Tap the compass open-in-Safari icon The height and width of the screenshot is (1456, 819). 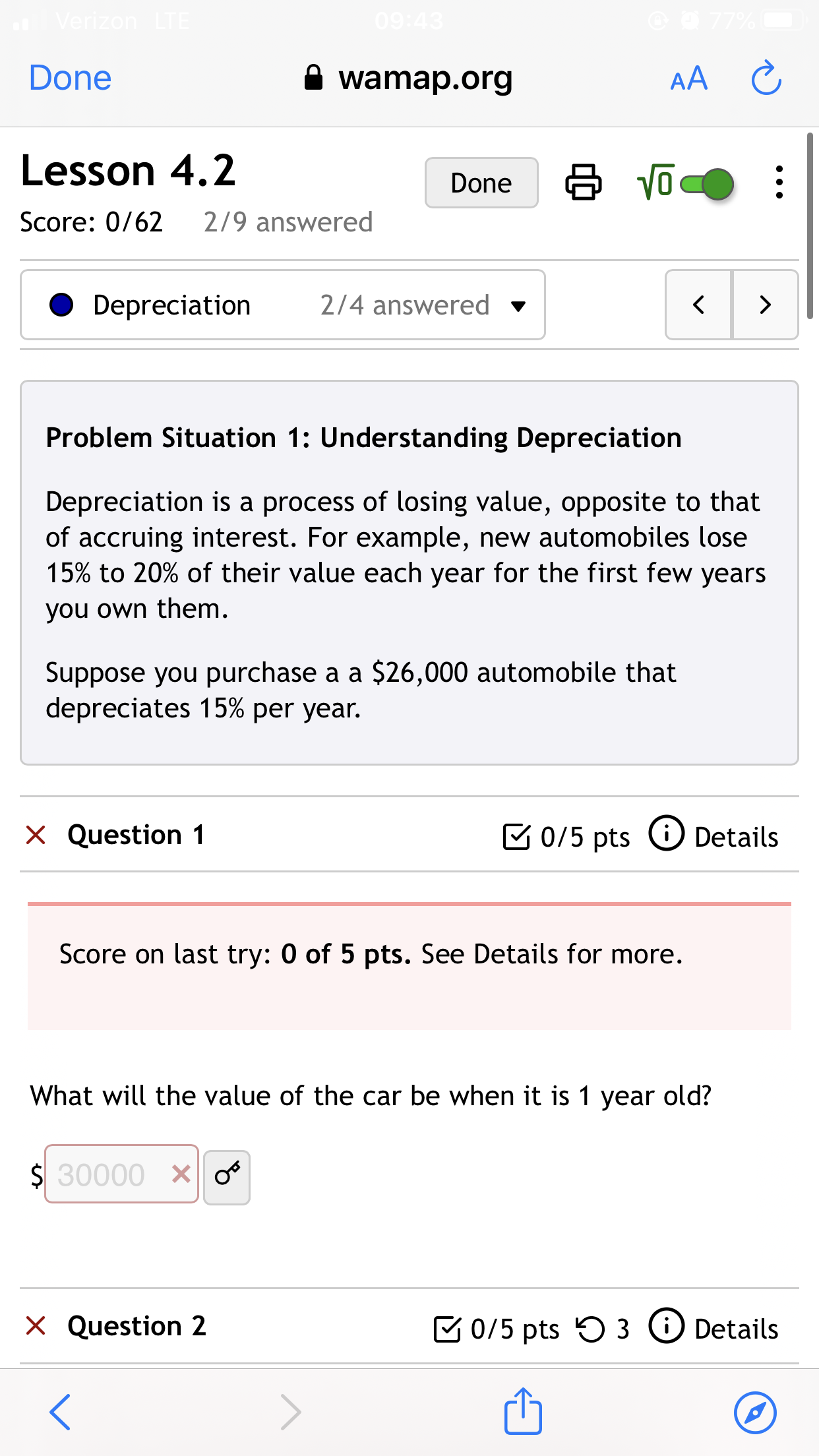(x=755, y=1412)
